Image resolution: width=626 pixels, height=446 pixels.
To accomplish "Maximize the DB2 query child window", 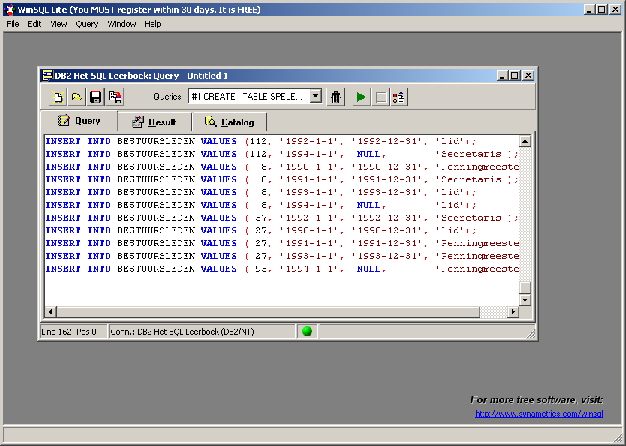I will [515, 75].
